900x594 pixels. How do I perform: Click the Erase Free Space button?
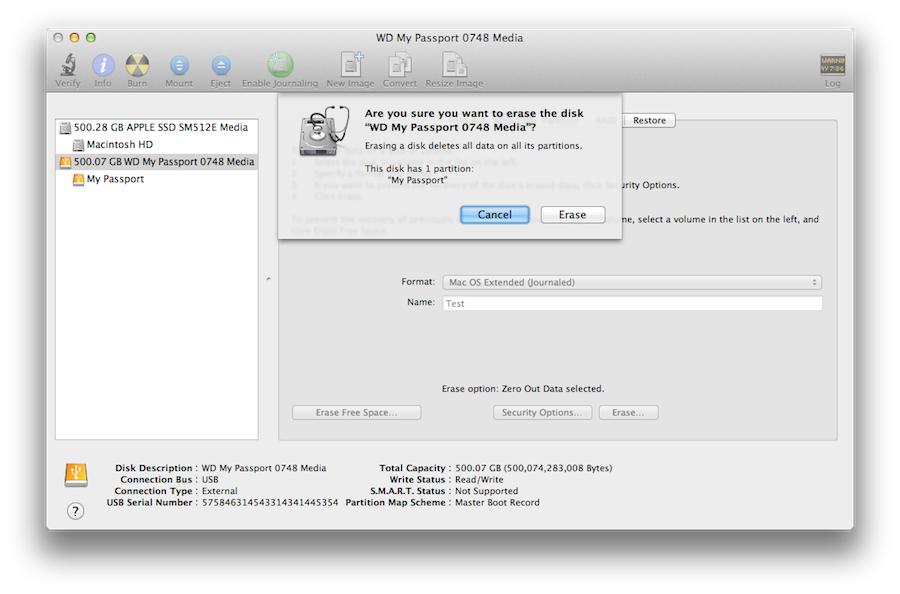(x=356, y=413)
